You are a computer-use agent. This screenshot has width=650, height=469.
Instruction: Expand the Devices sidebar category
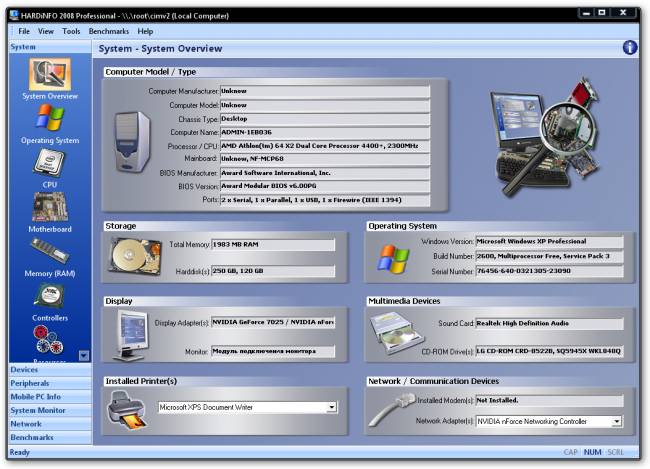click(x=25, y=370)
